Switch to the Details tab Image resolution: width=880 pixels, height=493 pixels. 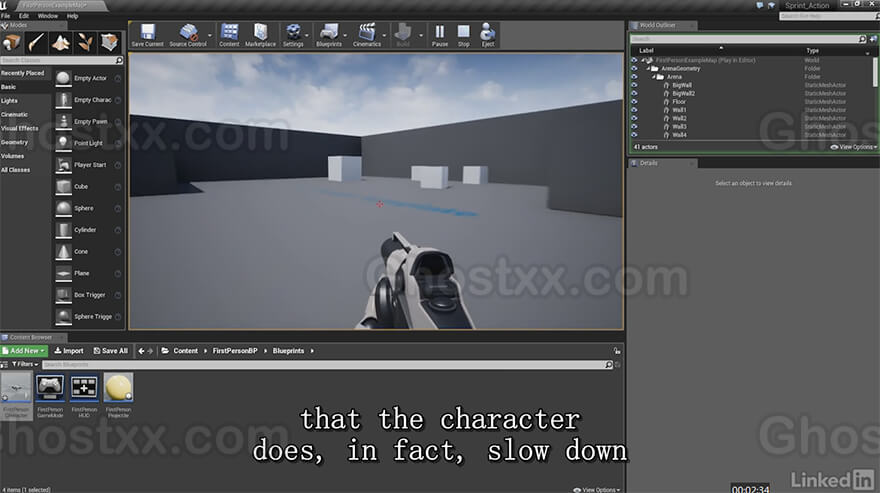(x=662, y=163)
